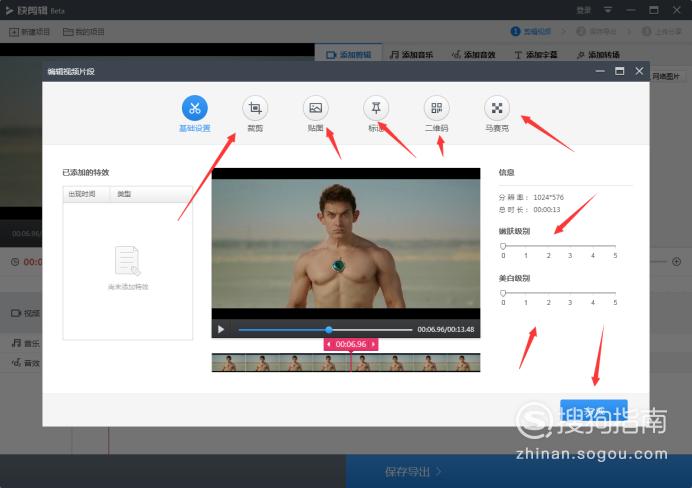
Task: Click the step 1 编辑视频 indicator
Action: tap(530, 31)
